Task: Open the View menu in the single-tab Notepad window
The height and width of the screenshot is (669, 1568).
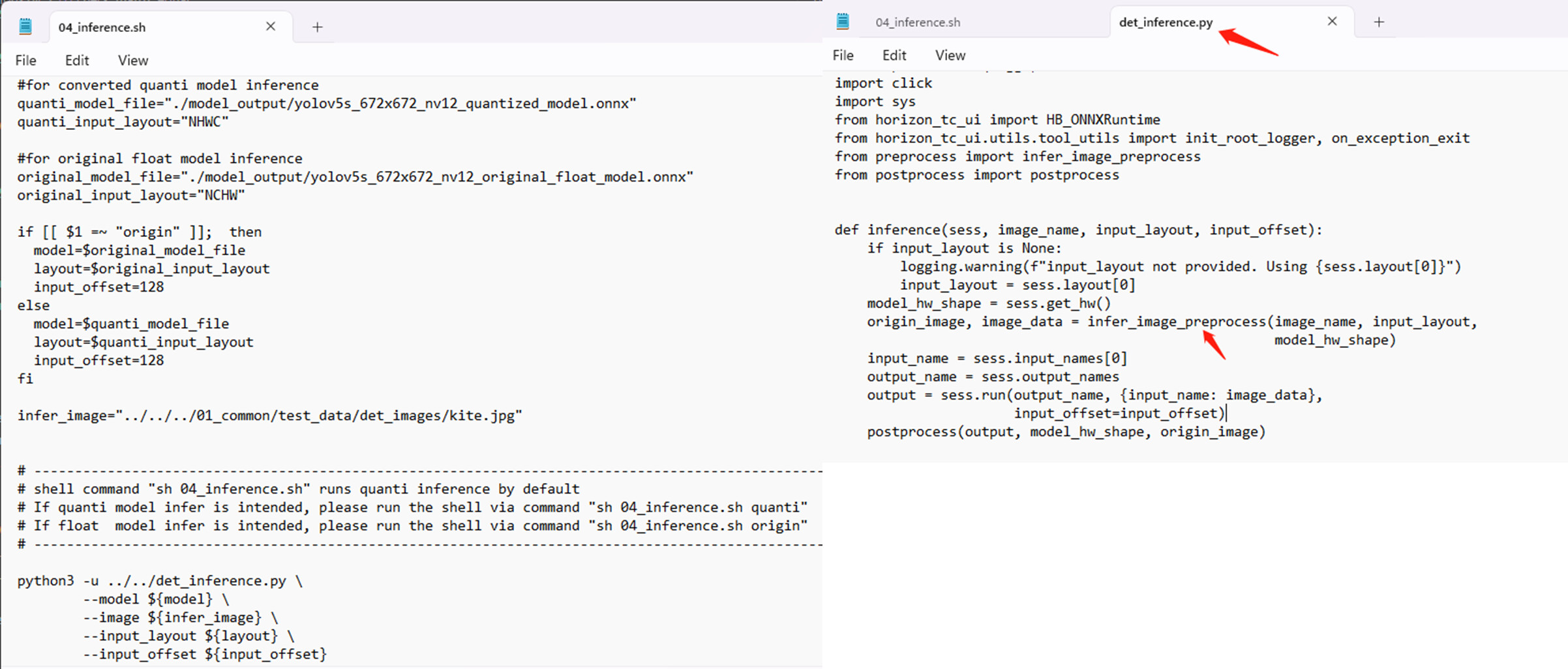Action: (133, 61)
